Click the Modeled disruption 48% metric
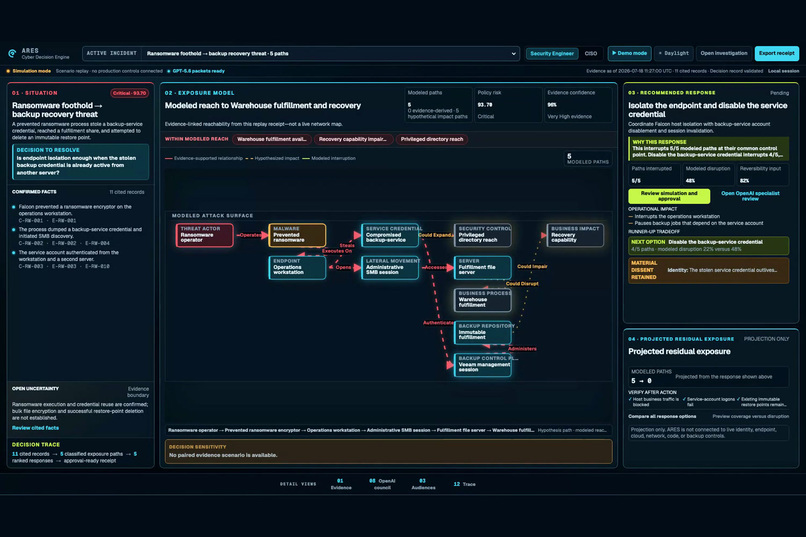This screenshot has height=537, width=806. pos(708,175)
